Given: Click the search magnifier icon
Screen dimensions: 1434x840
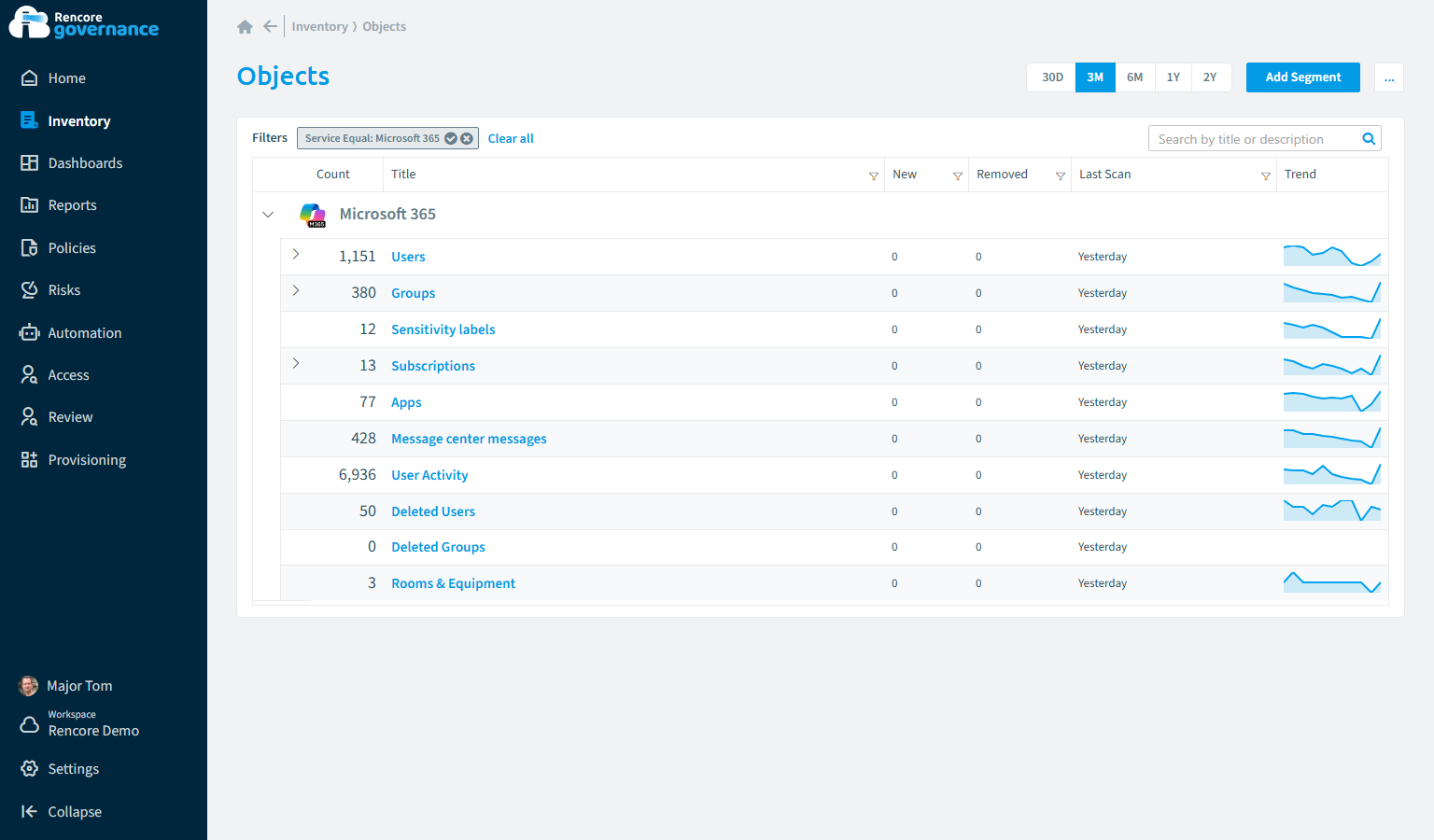Looking at the screenshot, I should tap(1369, 139).
